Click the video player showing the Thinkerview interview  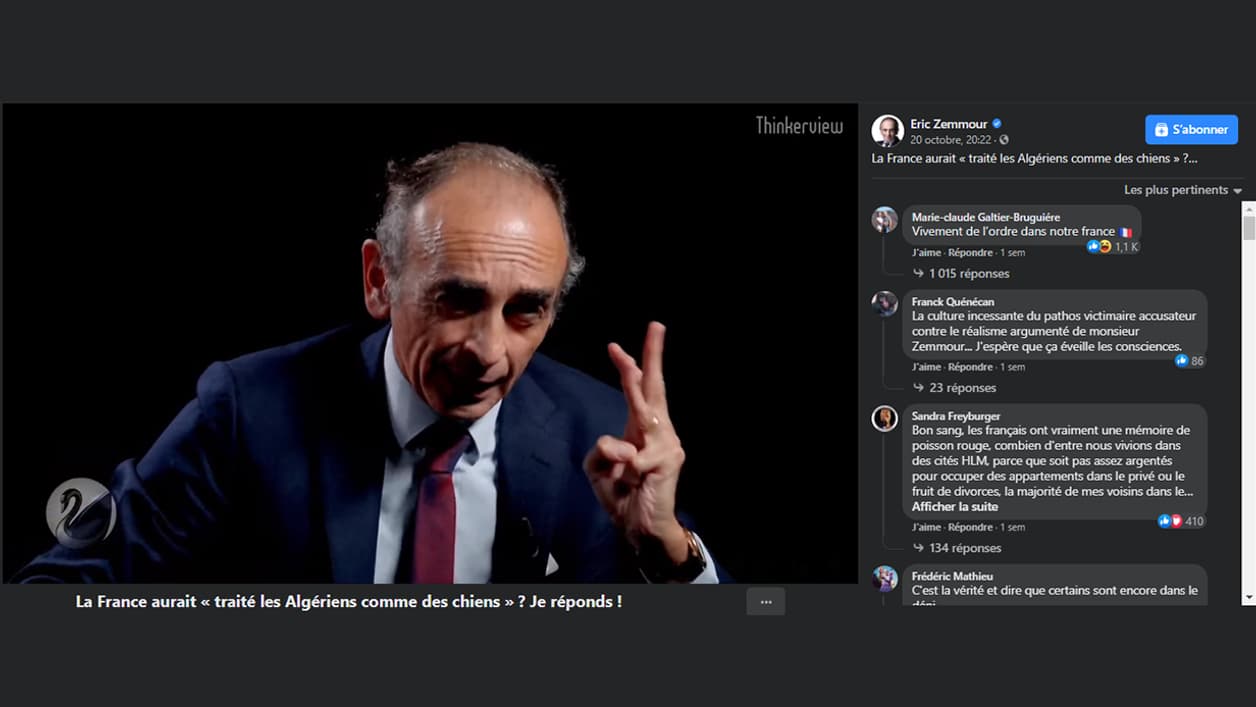(x=430, y=343)
